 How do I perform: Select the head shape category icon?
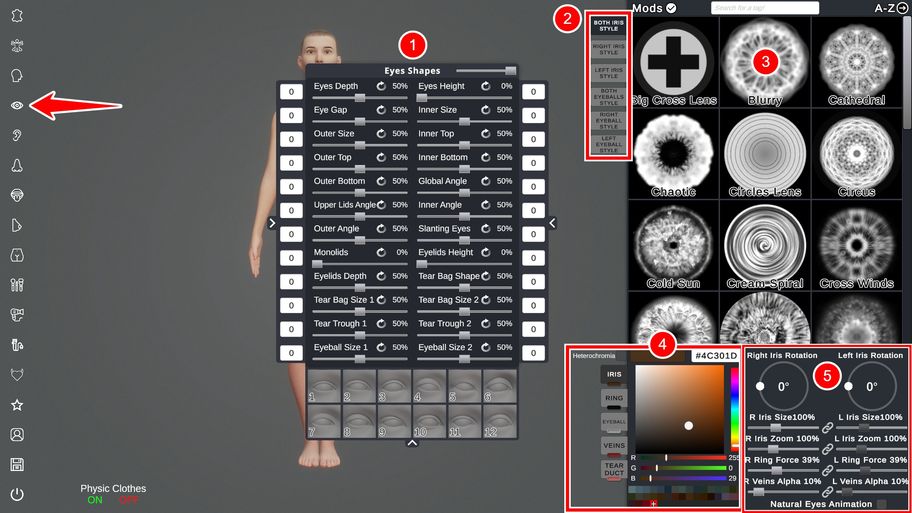click(17, 76)
